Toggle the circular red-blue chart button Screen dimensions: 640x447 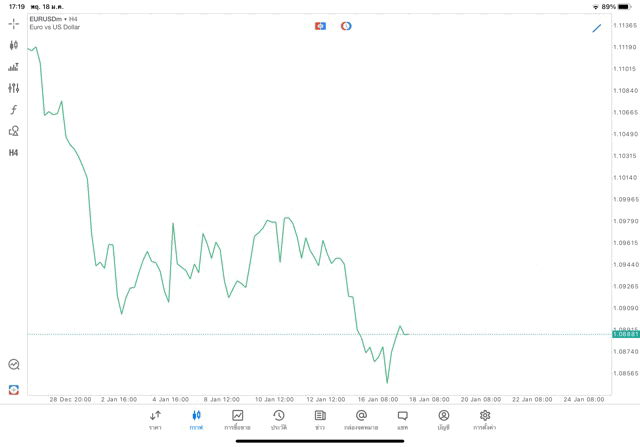(x=346, y=26)
